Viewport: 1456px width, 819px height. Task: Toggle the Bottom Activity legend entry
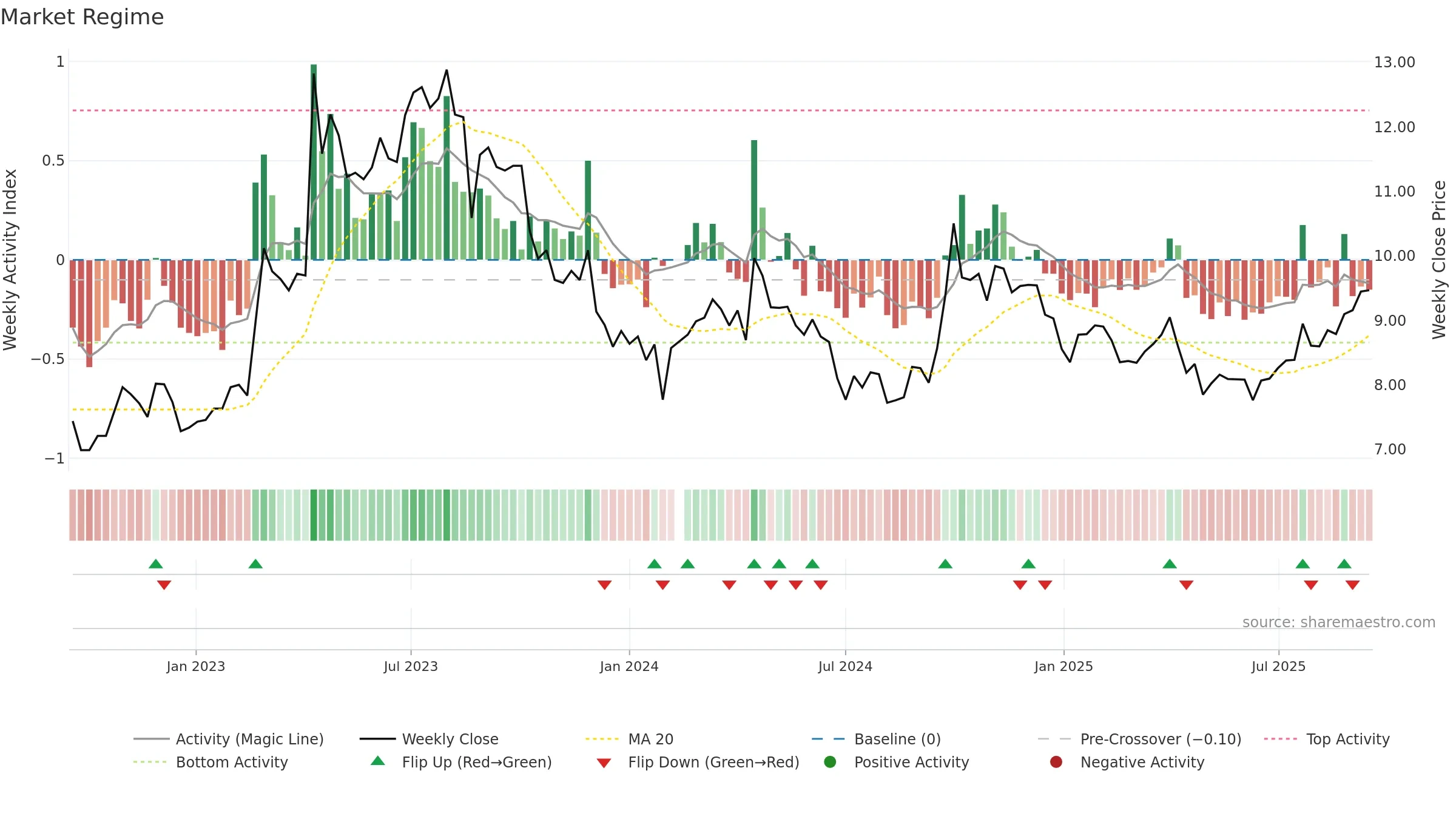[x=211, y=762]
